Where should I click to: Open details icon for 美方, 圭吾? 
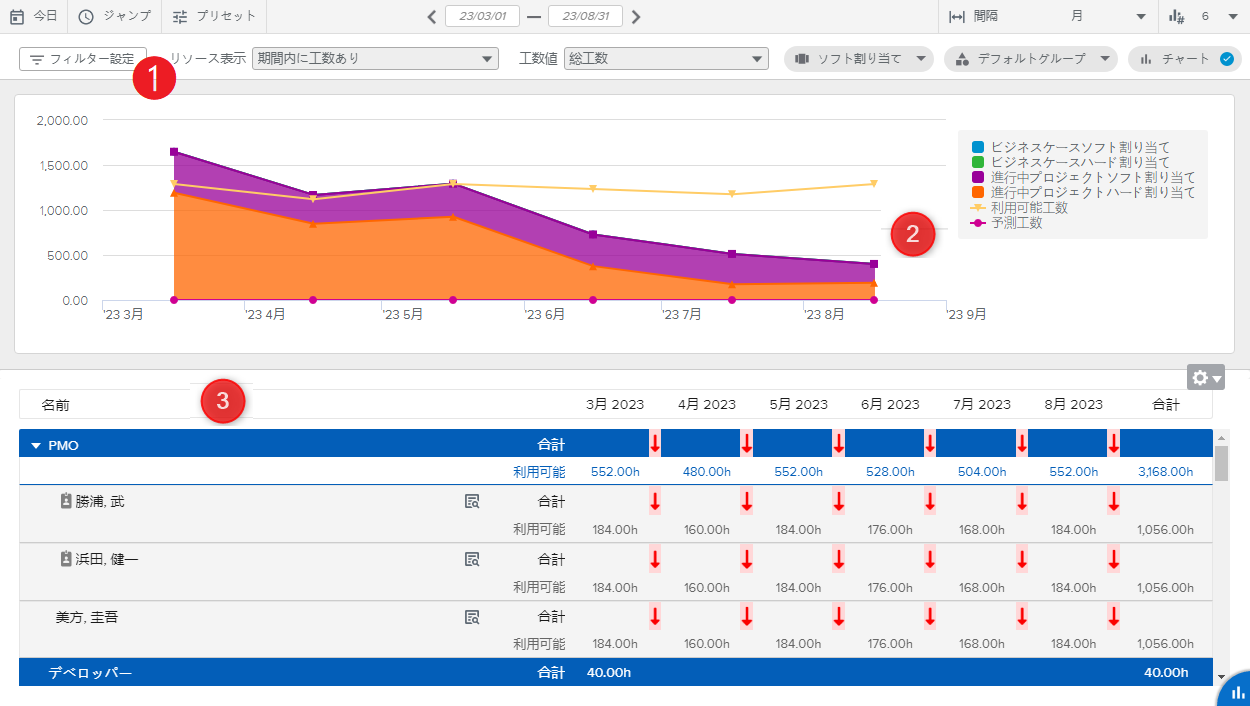(472, 618)
